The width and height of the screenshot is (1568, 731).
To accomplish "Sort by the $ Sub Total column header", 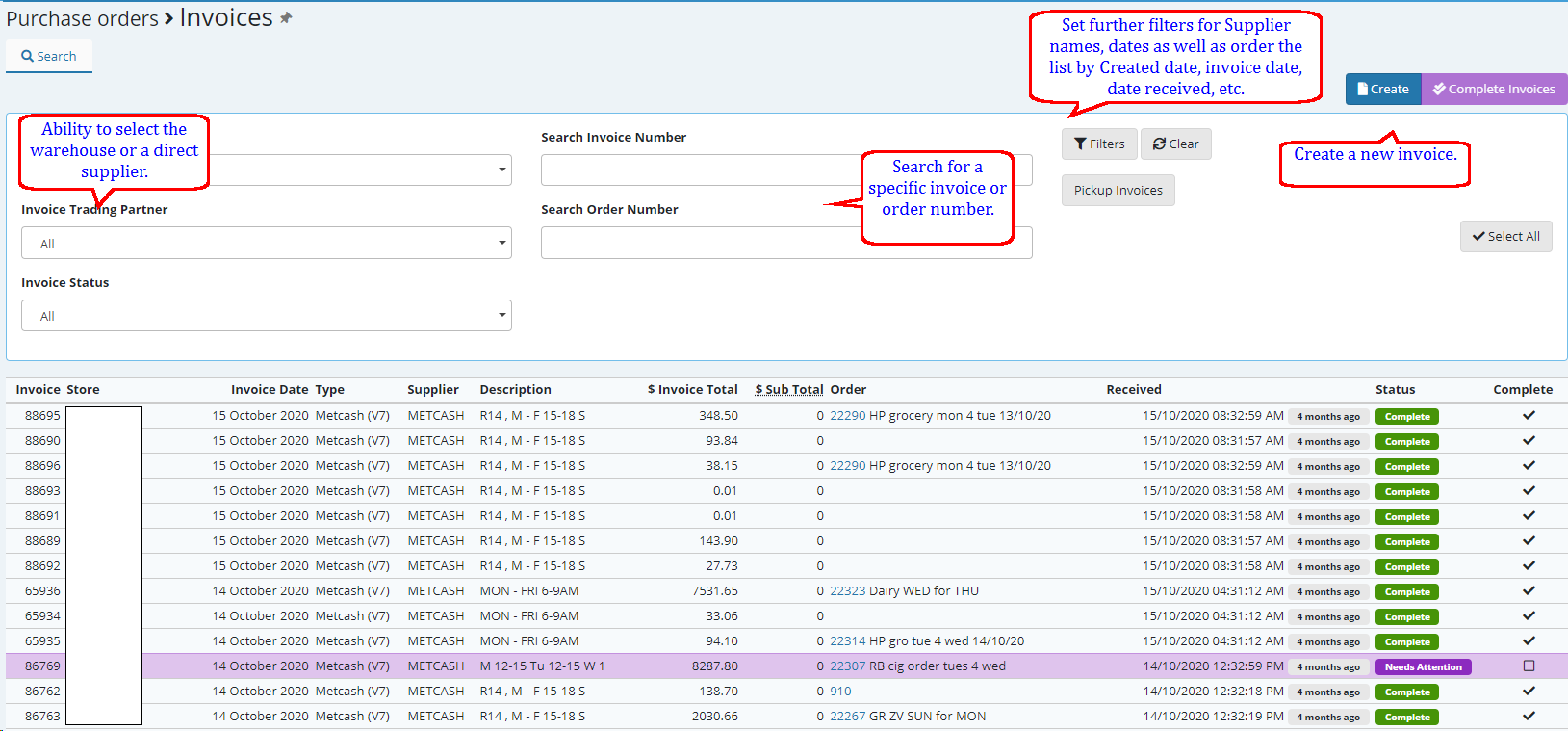I will pos(789,389).
